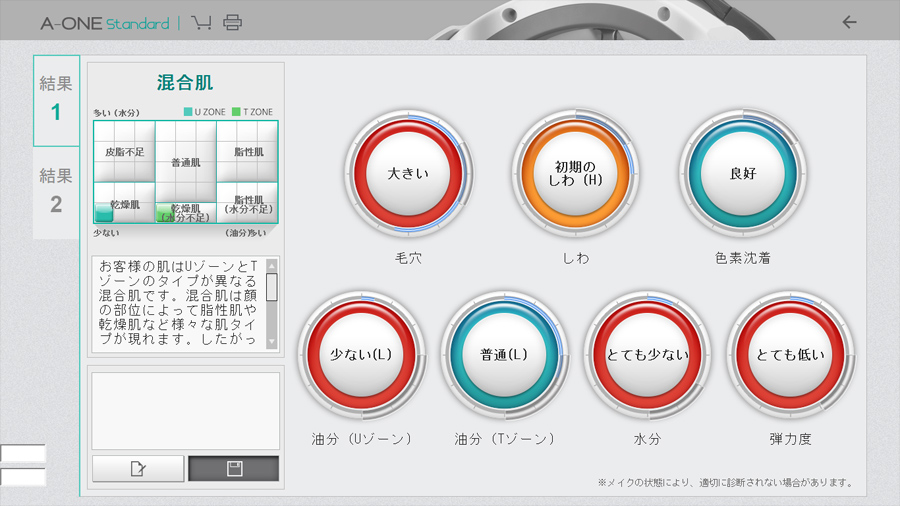Click the memo text input area
This screenshot has height=506, width=900.
[186, 411]
